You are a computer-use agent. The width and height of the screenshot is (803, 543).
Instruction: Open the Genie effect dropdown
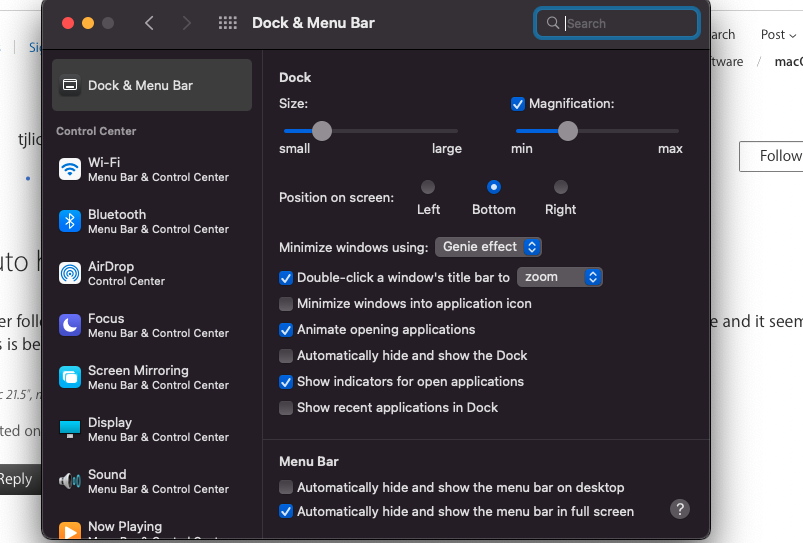[488, 247]
